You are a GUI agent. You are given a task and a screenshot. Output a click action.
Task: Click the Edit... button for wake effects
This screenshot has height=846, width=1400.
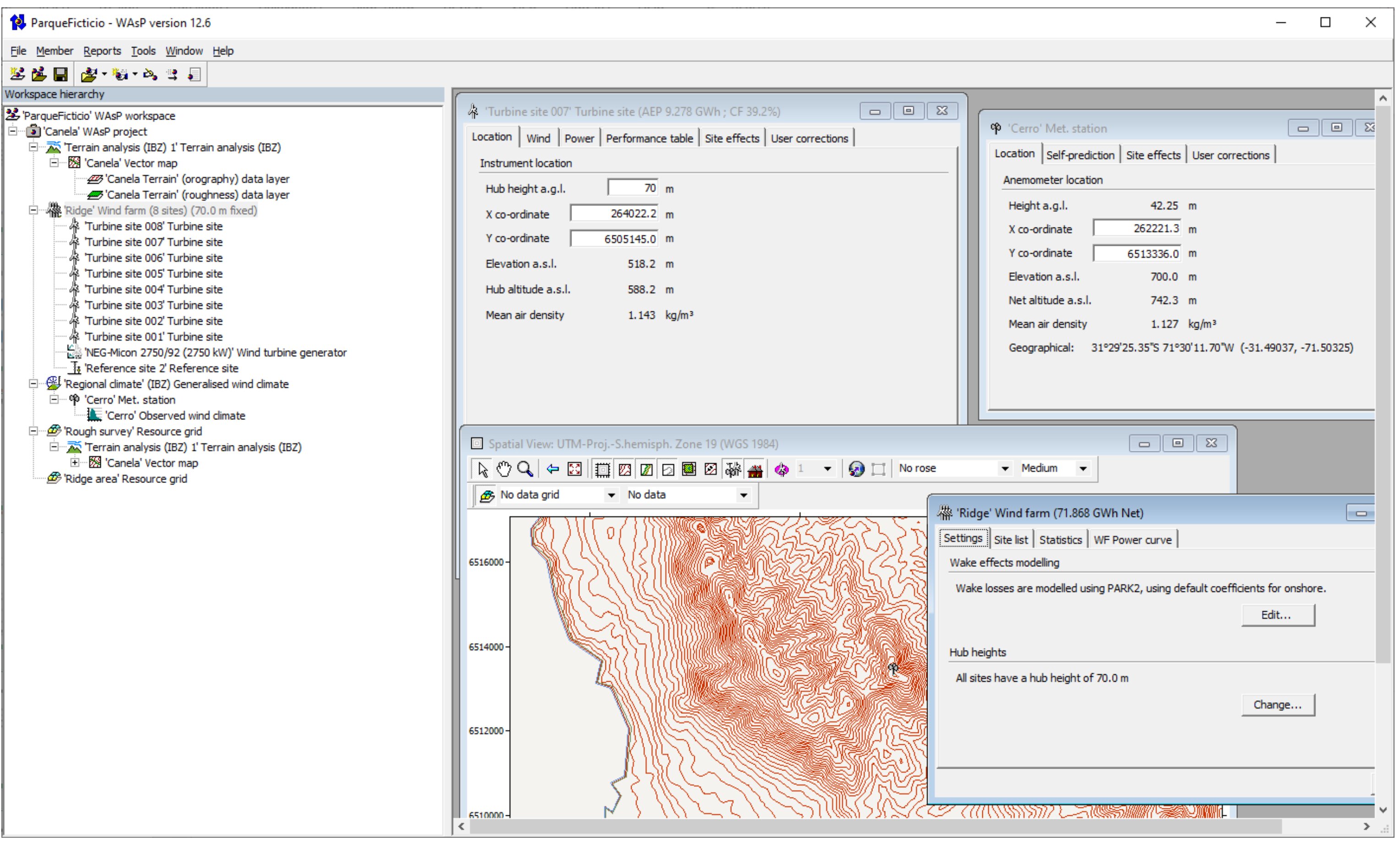coord(1277,615)
